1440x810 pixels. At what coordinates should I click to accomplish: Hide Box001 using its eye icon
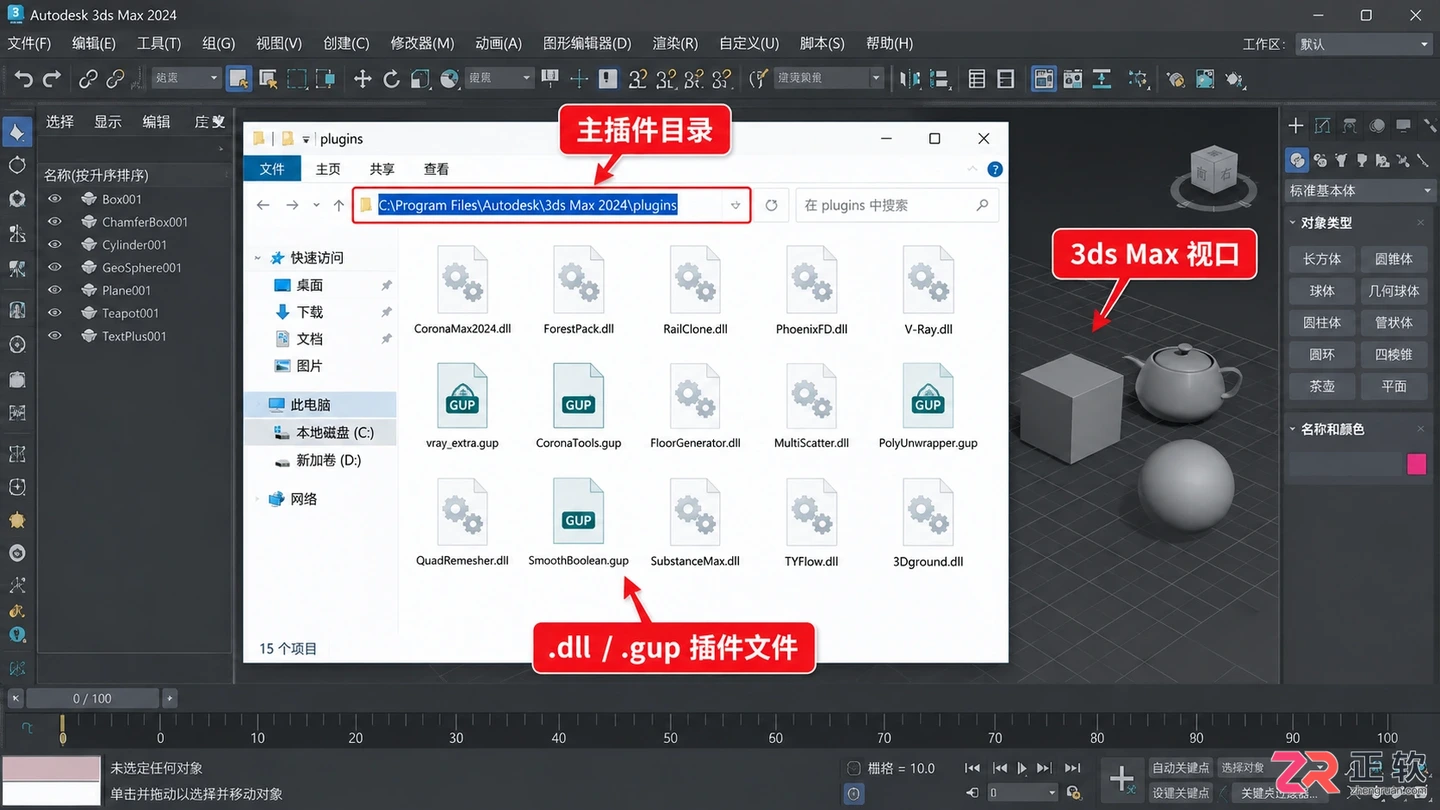tap(55, 199)
